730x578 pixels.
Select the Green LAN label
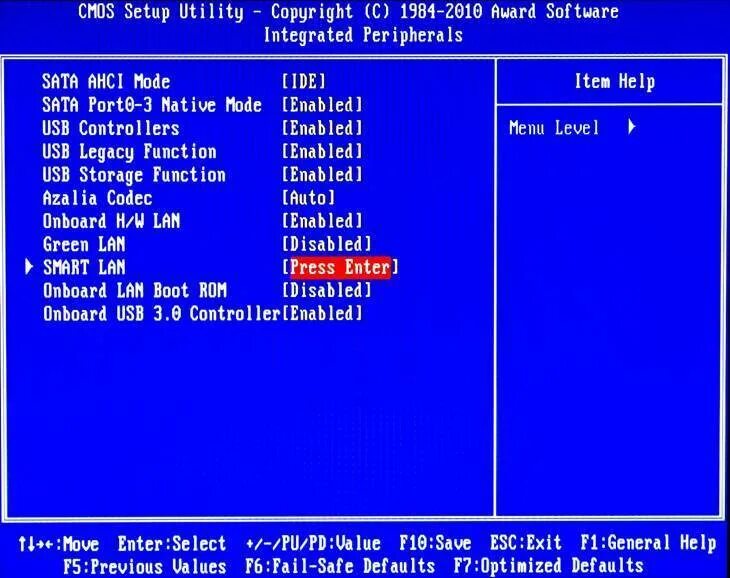pos(84,244)
